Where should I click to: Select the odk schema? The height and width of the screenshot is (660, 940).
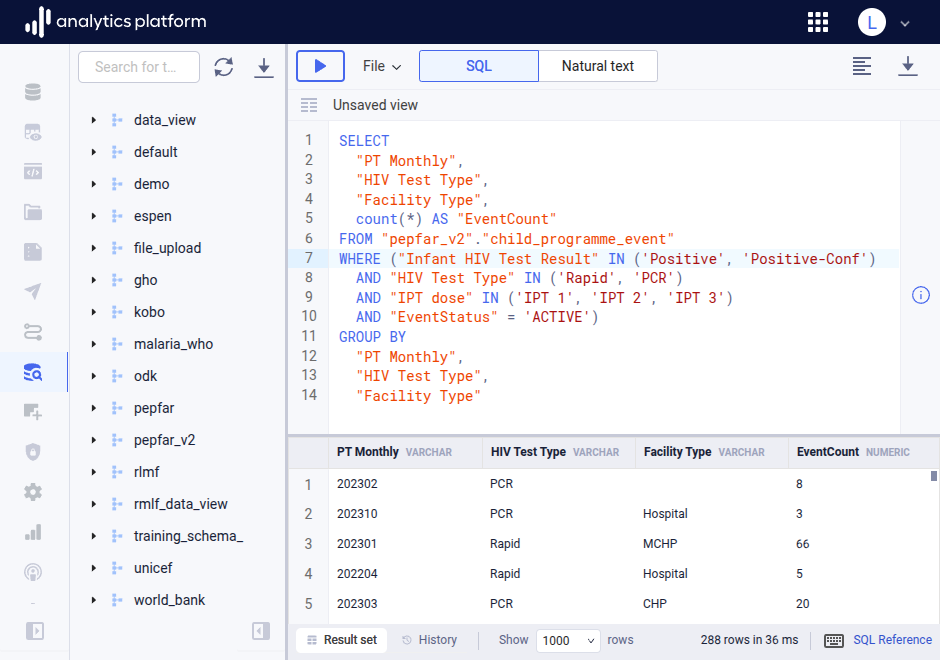coord(146,376)
